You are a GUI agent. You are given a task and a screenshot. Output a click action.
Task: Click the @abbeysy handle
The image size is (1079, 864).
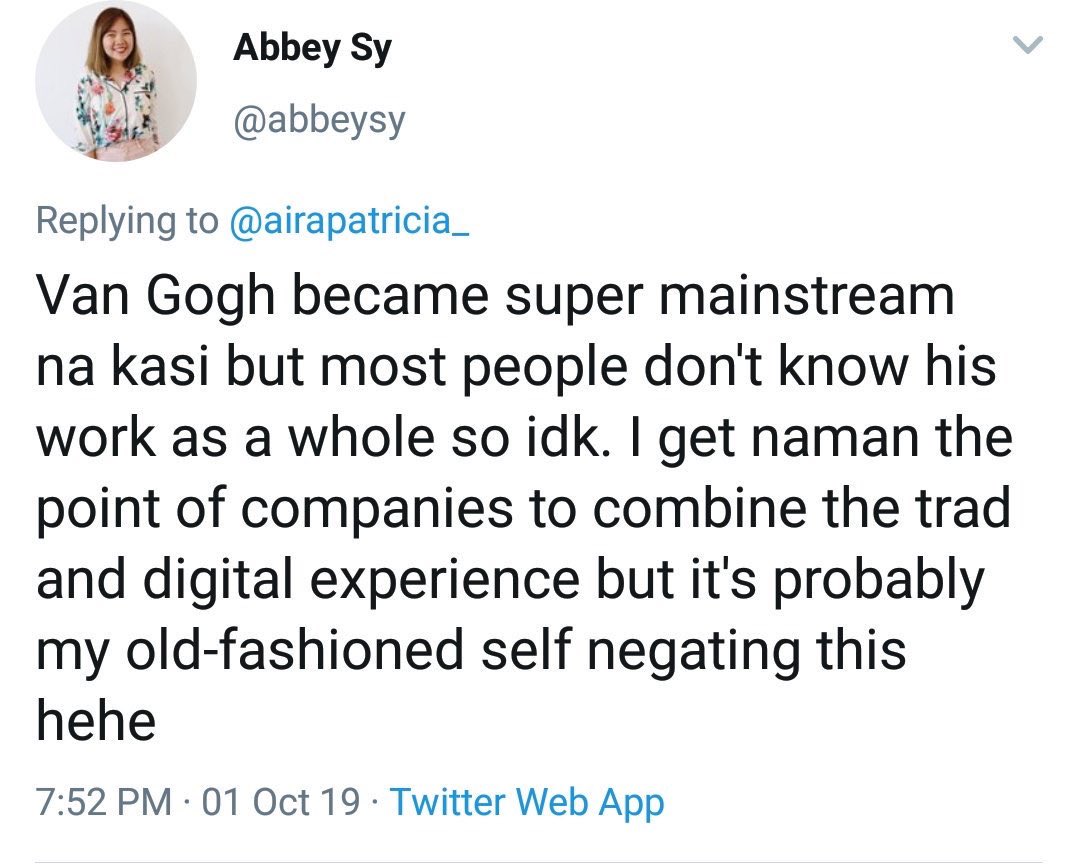tap(319, 121)
